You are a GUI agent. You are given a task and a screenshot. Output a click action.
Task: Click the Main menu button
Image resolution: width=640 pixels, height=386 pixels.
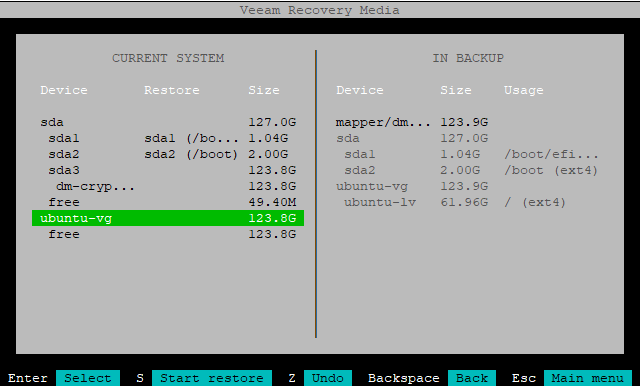tap(588, 378)
